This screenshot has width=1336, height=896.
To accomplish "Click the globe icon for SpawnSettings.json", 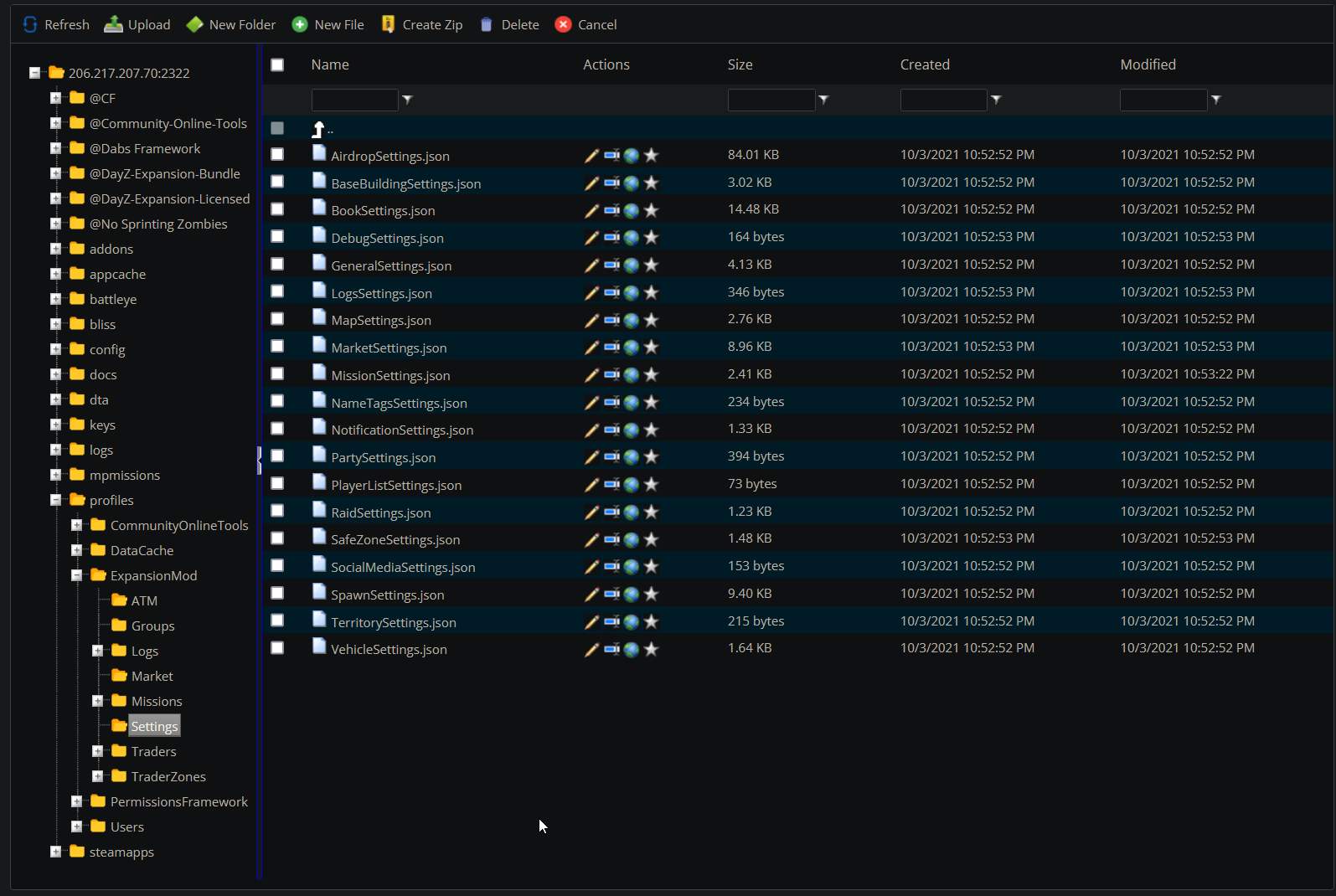I will click(632, 594).
